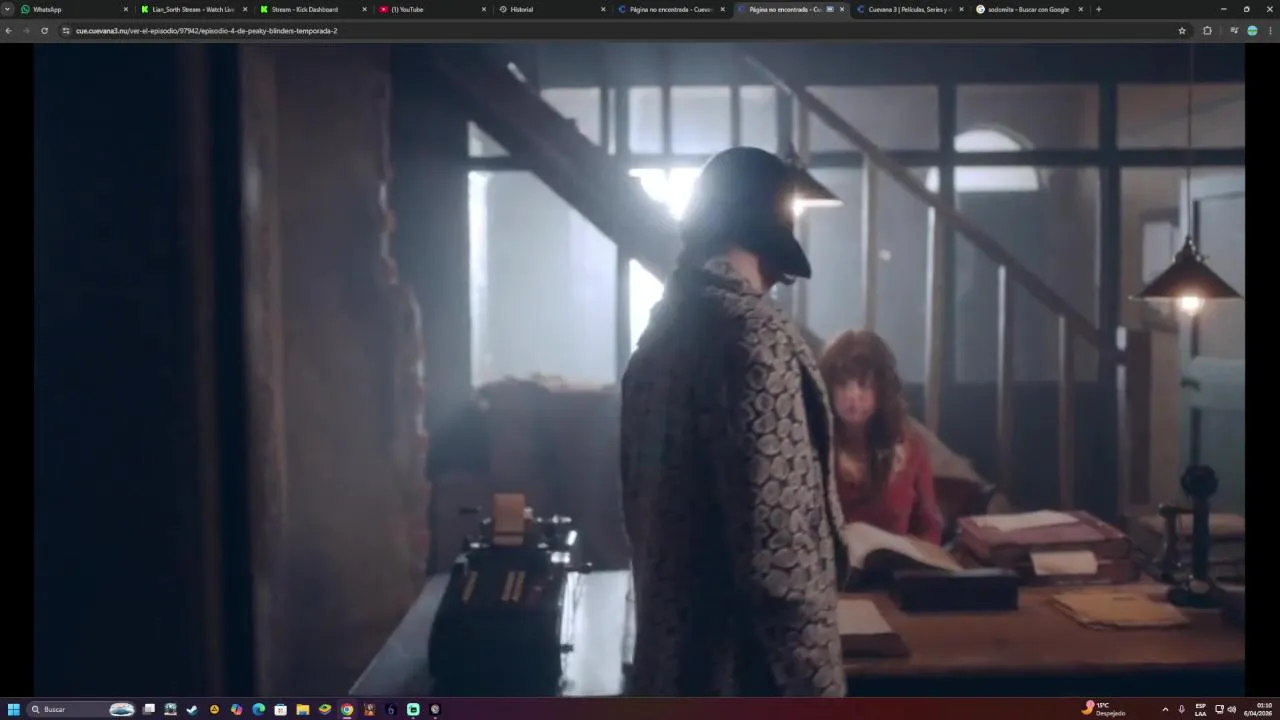Image resolution: width=1280 pixels, height=720 pixels.
Task: Open the Copilot taskbar icon
Action: click(x=236, y=709)
